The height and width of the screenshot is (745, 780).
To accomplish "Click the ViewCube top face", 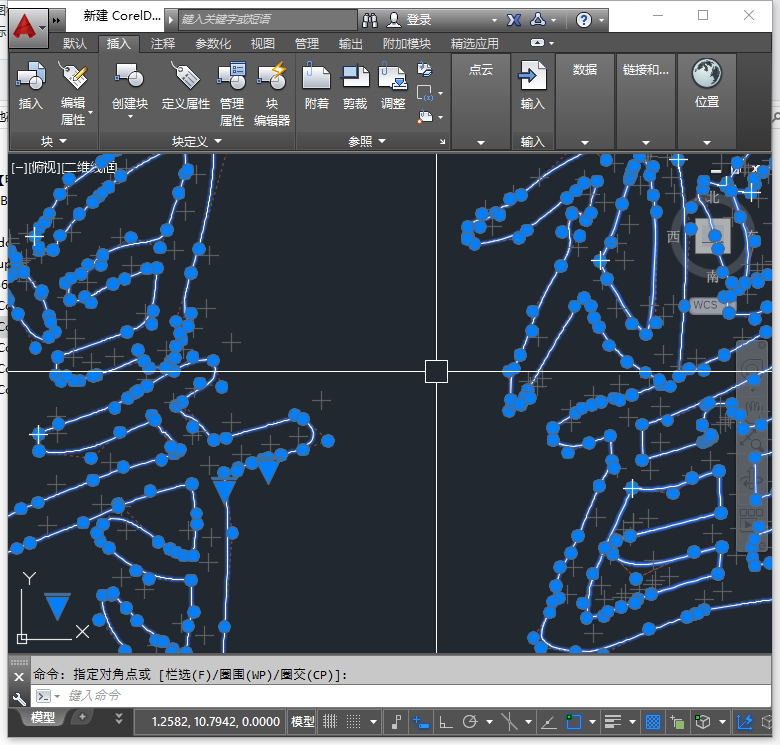I will pos(713,236).
